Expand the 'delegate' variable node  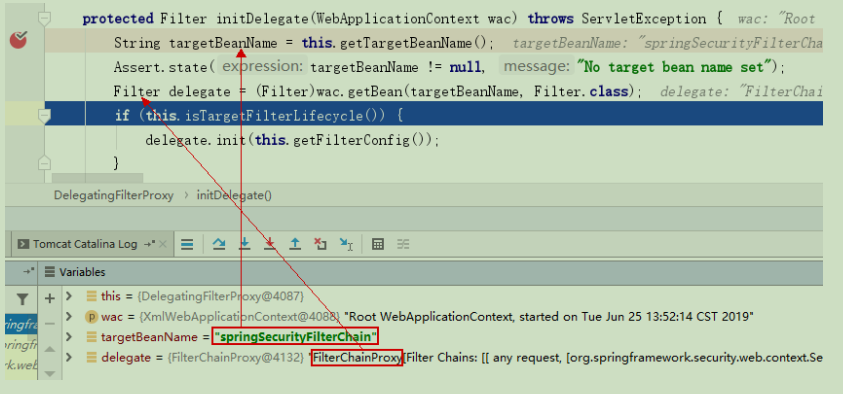point(68,357)
